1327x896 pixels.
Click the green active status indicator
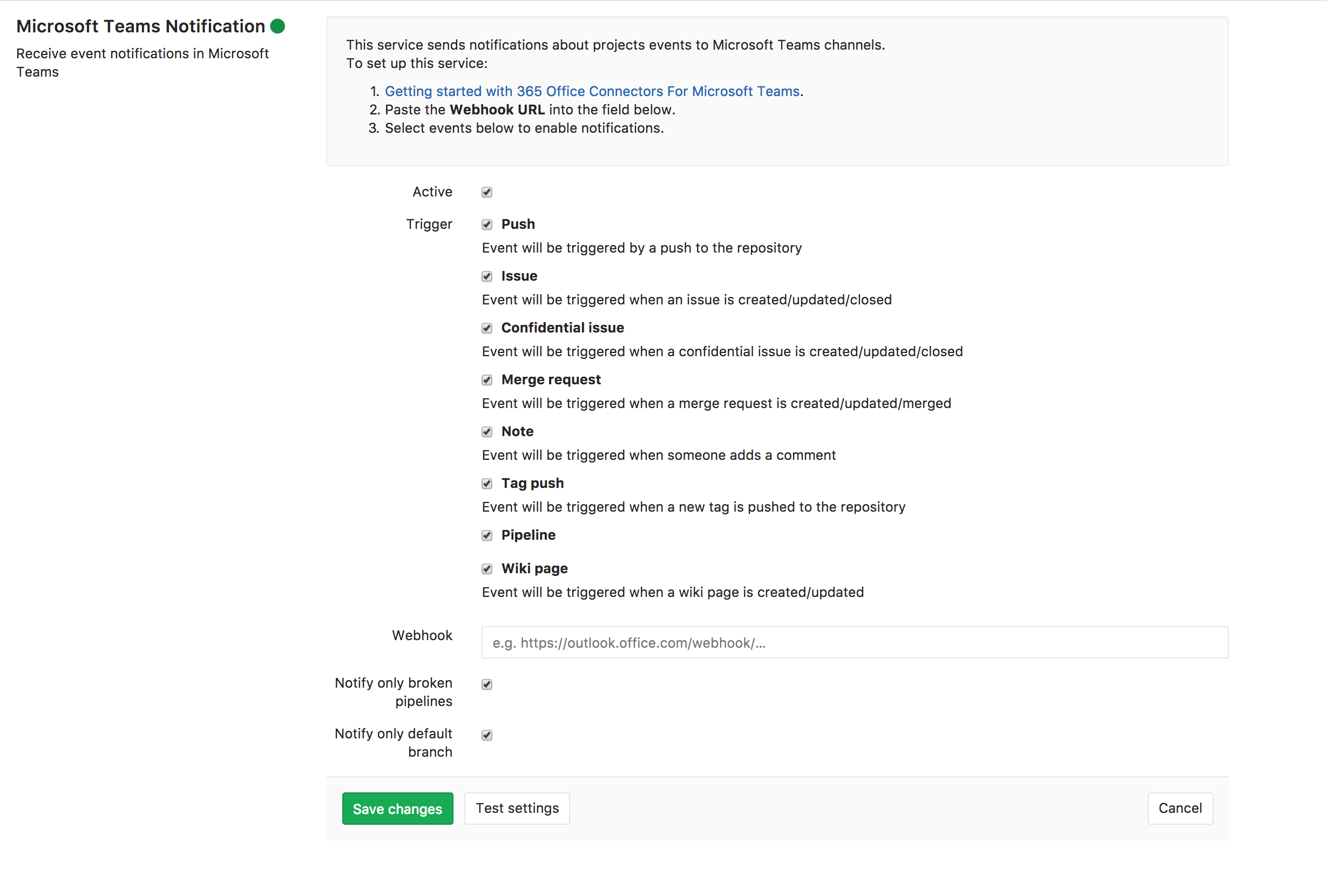pos(277,26)
